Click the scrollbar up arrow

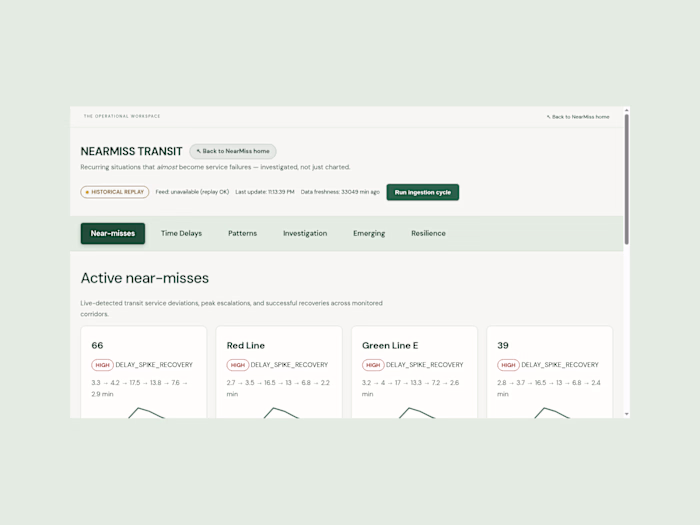627,110
